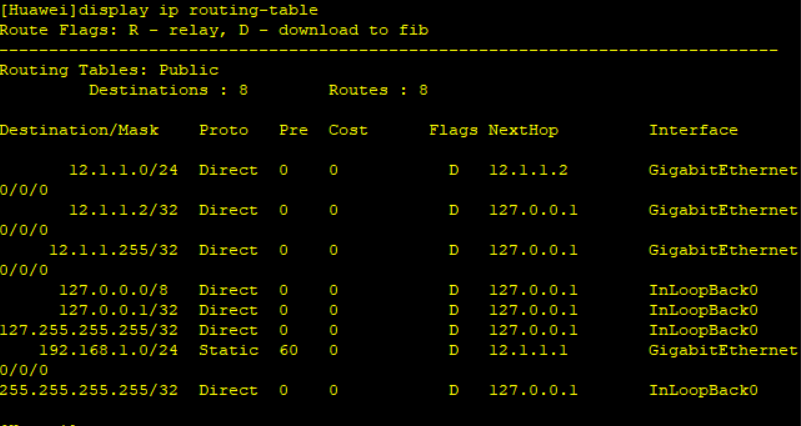
Task: Click the 12.1.1.2 next hop address
Action: (528, 170)
